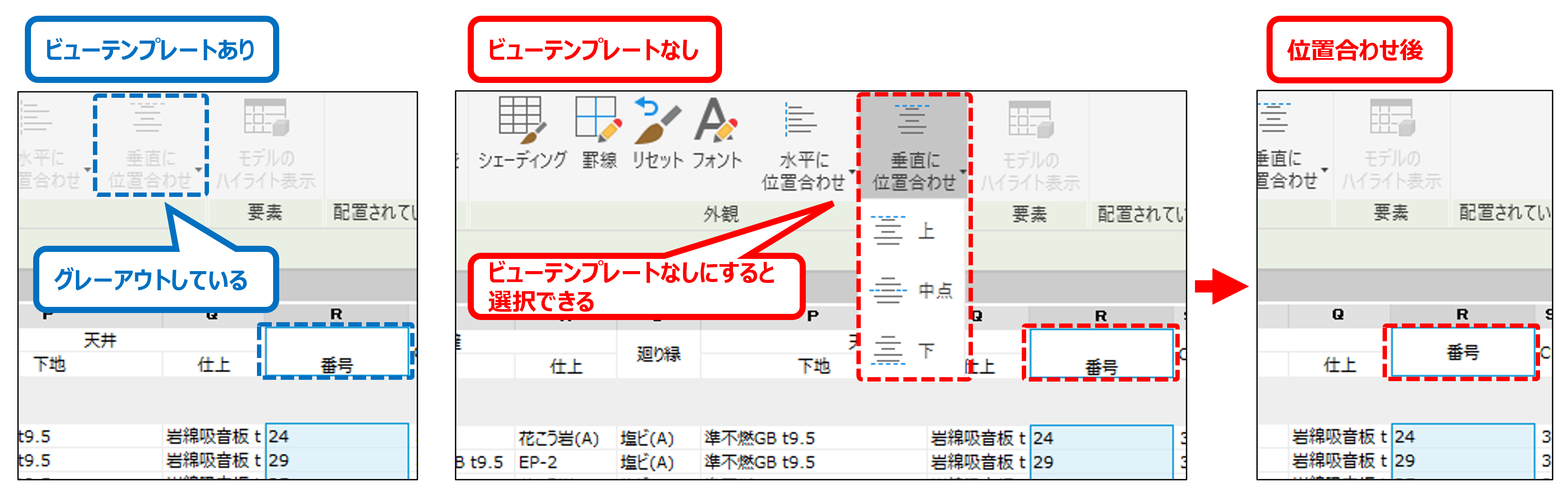Click column R header in left panel
This screenshot has height=492, width=1568.
pyautogui.click(x=336, y=314)
